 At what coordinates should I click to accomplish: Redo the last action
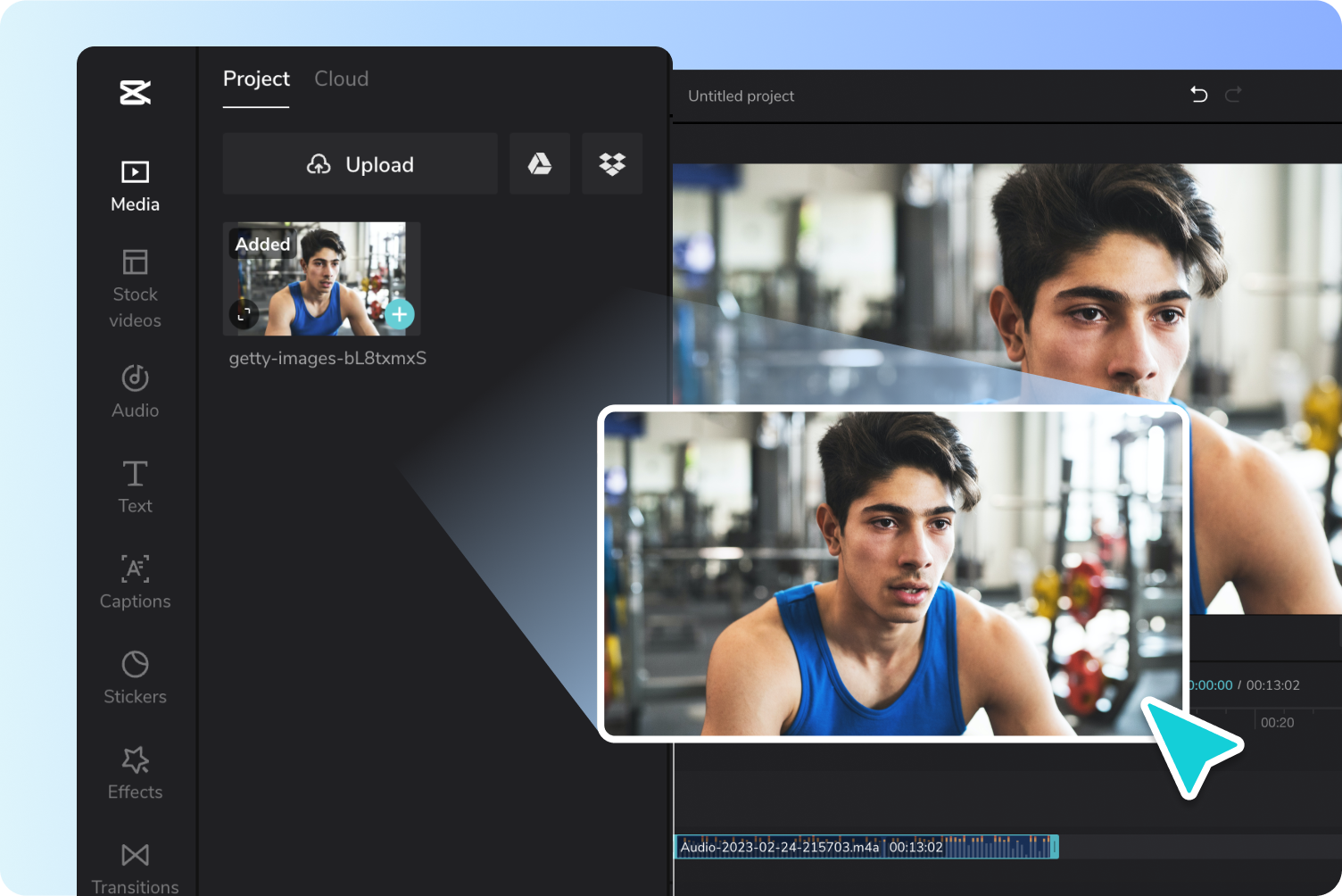pos(1233,95)
